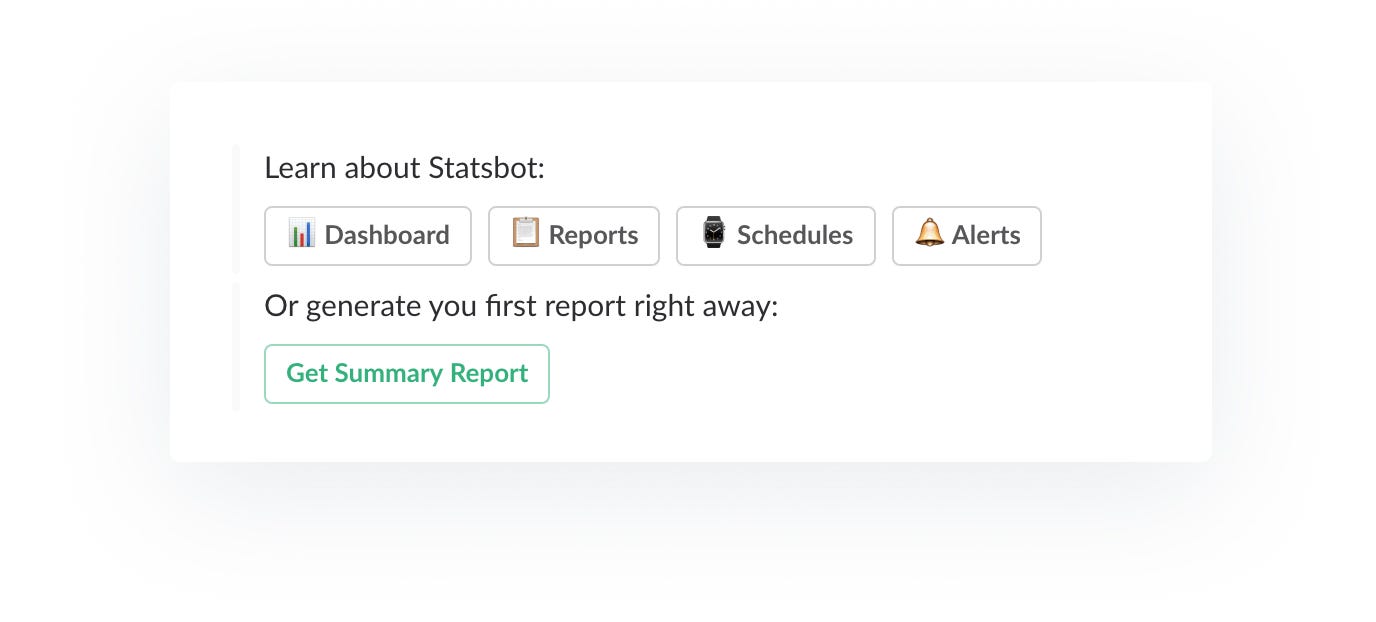
Task: Click the watch icon on Schedules button
Action: tap(713, 235)
